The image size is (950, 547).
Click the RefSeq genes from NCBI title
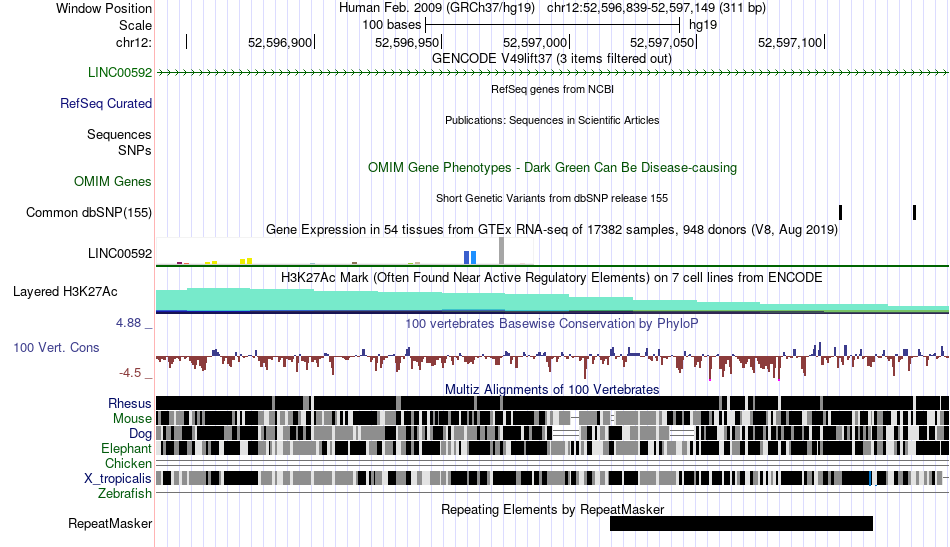(553, 90)
